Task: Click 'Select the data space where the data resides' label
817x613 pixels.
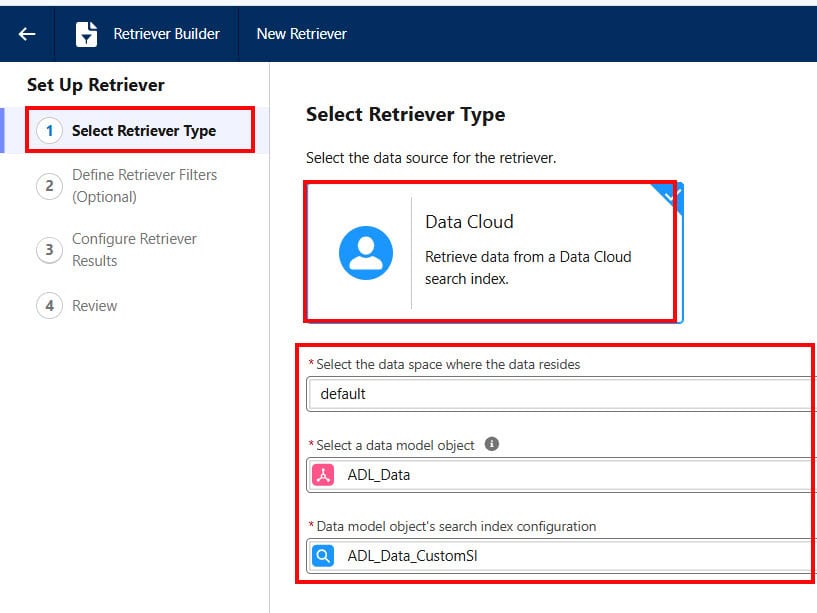Action: [x=448, y=364]
